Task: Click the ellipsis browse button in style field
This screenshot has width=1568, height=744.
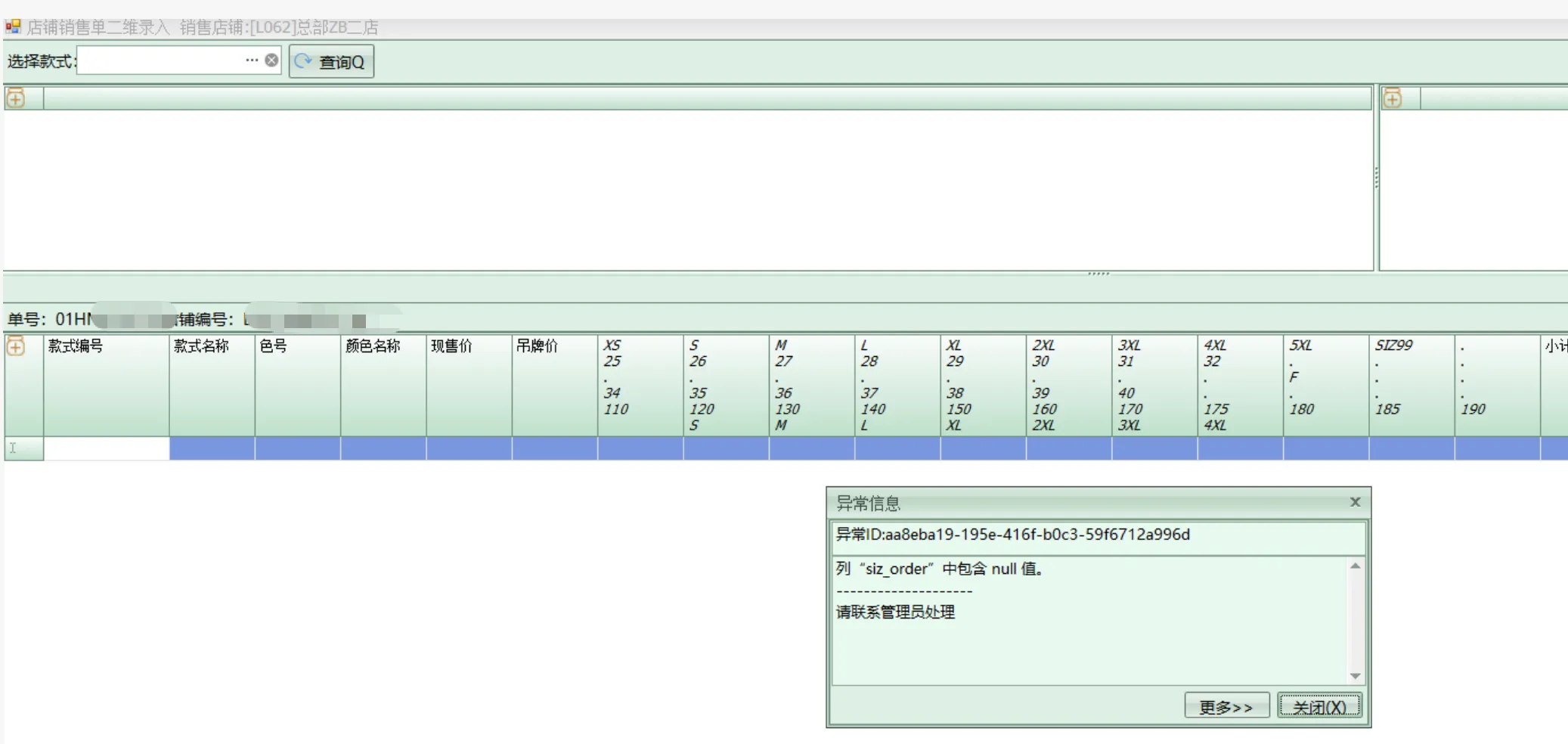Action: coord(252,60)
